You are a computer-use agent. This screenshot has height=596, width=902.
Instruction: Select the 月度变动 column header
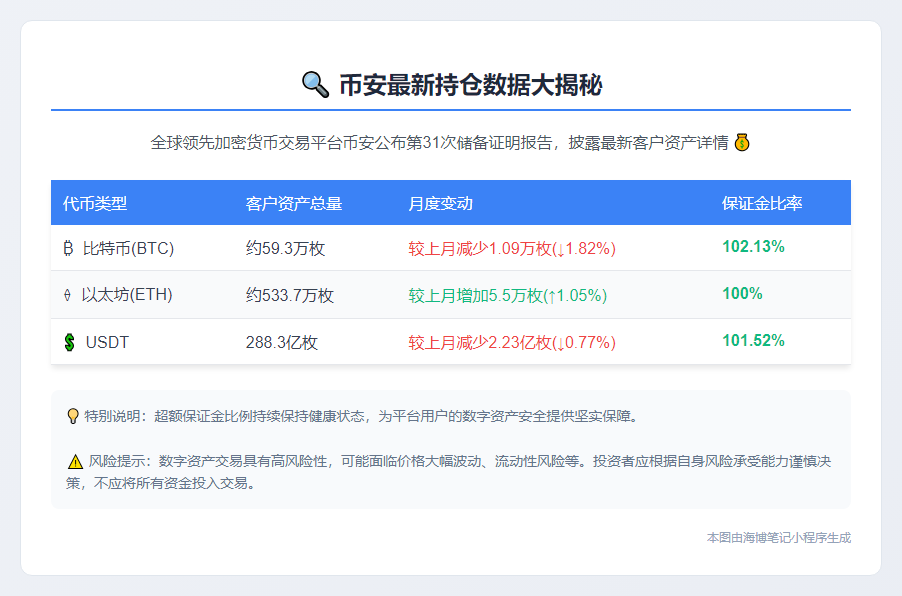(x=440, y=203)
